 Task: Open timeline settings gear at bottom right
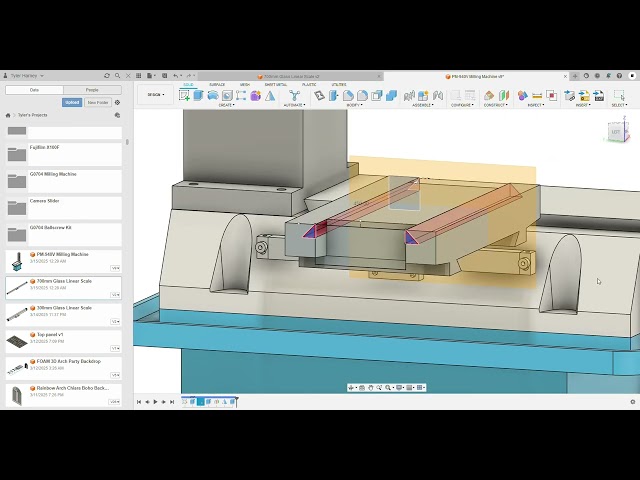point(633,402)
